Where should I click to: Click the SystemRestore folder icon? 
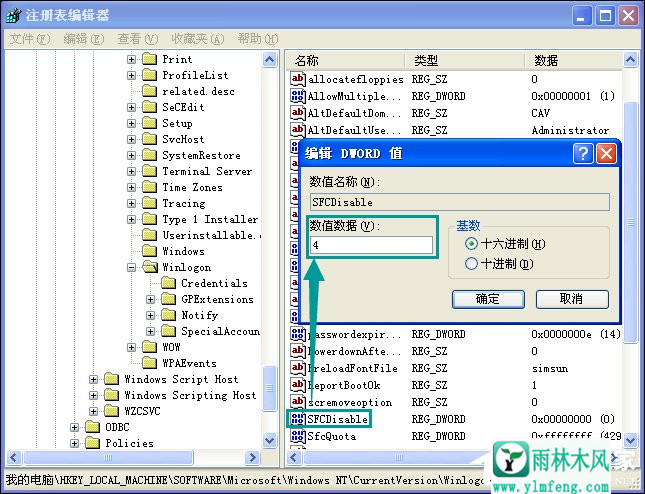point(149,155)
